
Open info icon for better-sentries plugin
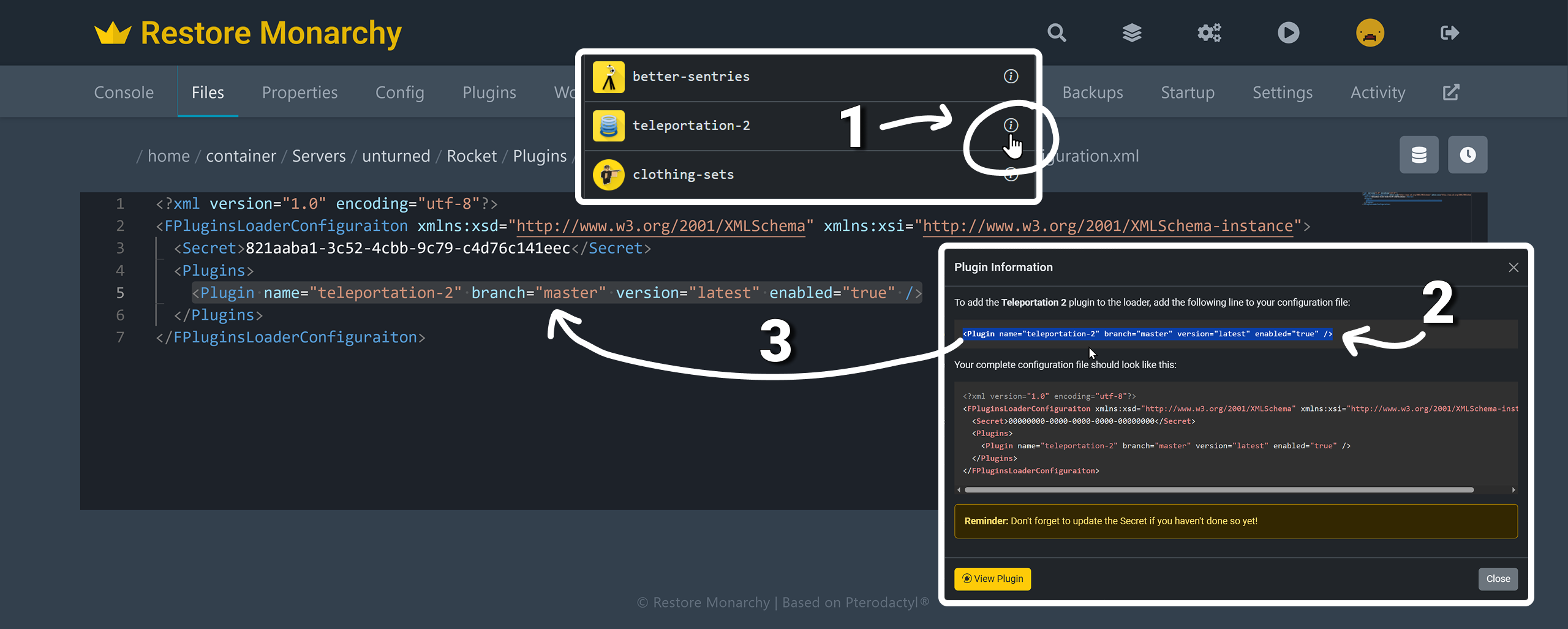1011,77
